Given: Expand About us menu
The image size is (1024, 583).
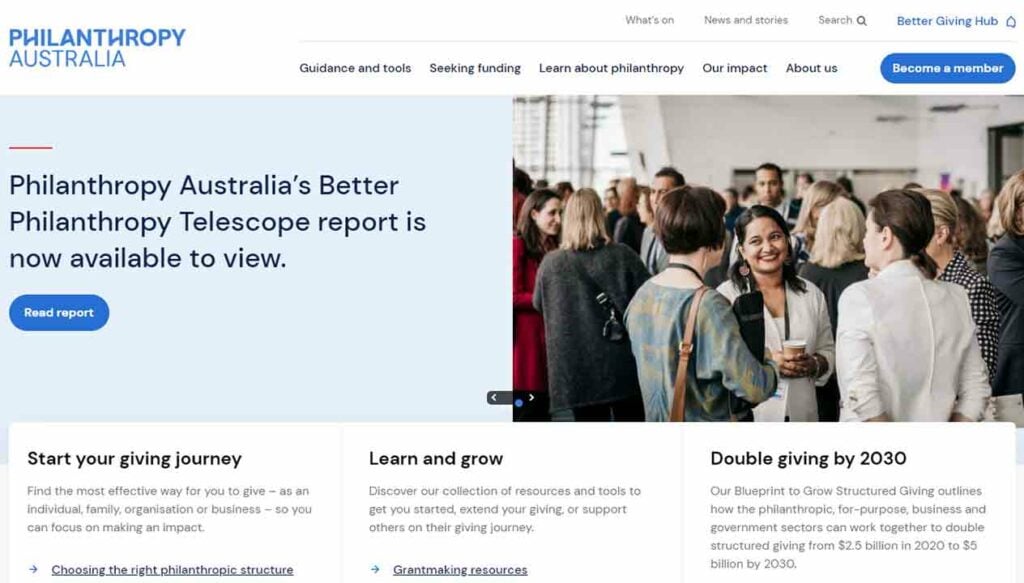Looking at the screenshot, I should pos(811,68).
